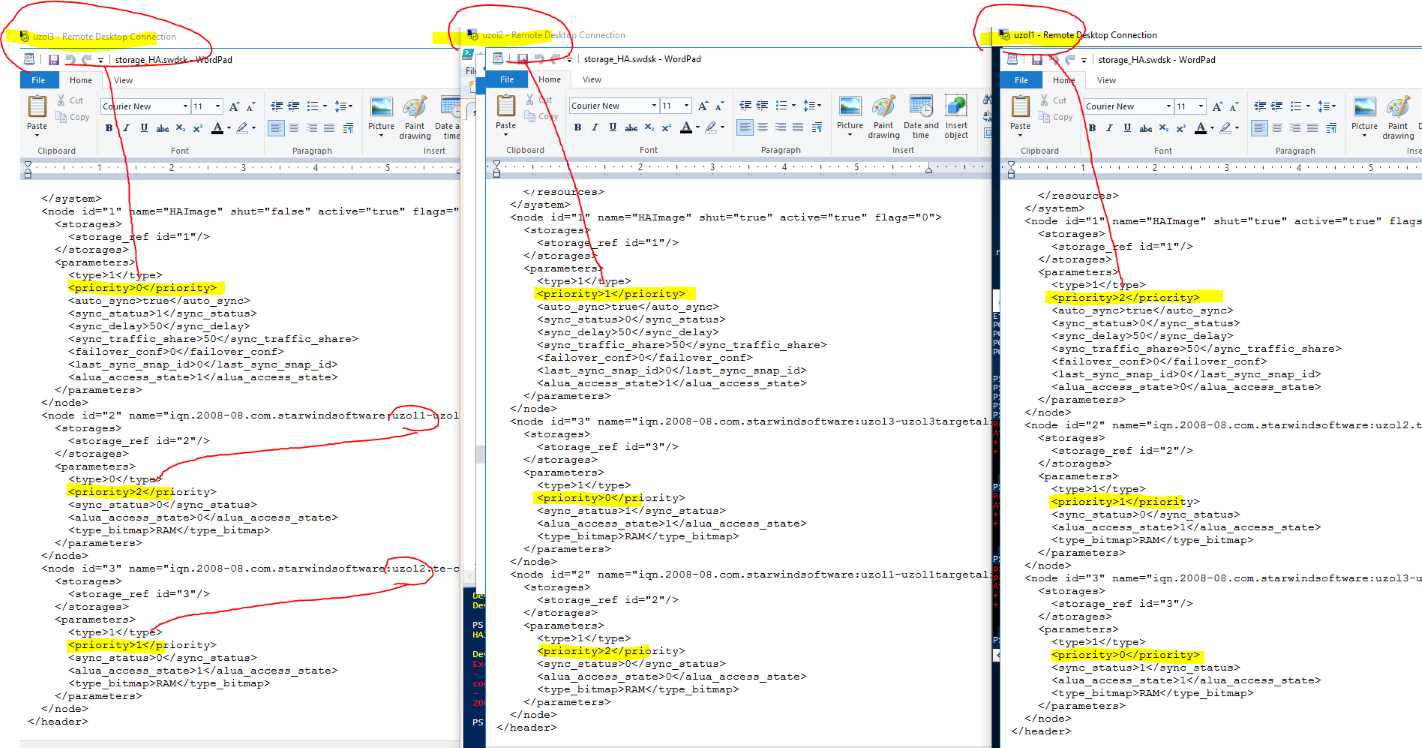
Task: Select Justify alignment in uzol2 WordPad
Action: click(797, 127)
